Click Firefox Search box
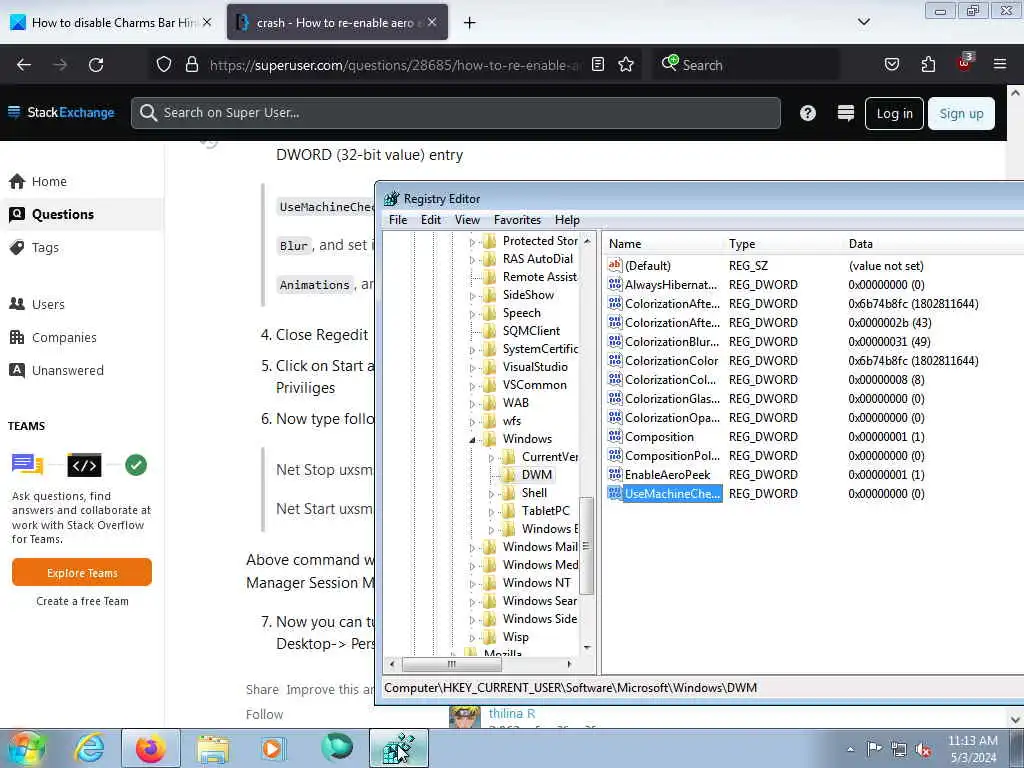Image resolution: width=1024 pixels, height=768 pixels. pos(746,65)
